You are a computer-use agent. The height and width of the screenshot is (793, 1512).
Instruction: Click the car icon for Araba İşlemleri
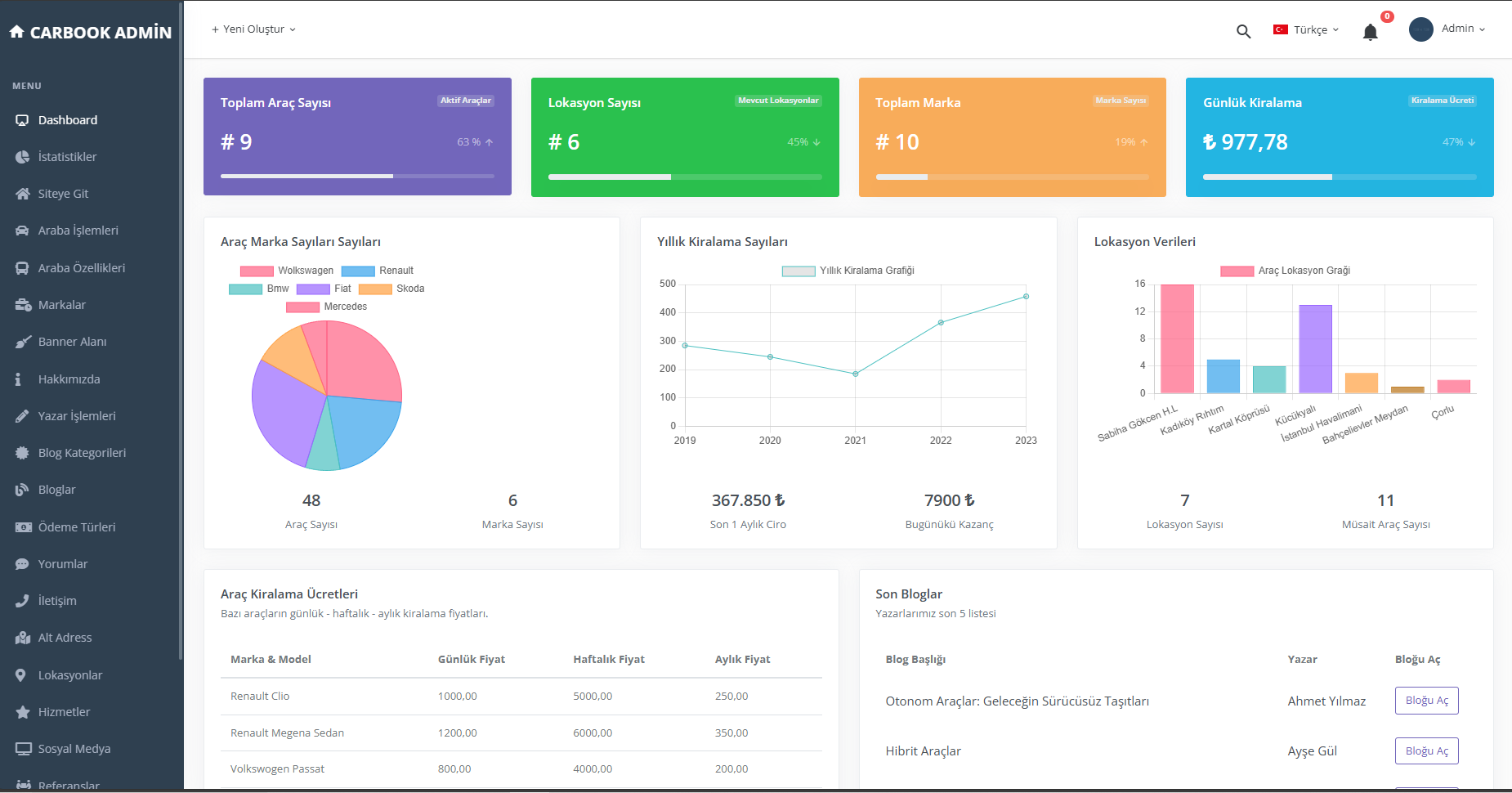click(23, 231)
